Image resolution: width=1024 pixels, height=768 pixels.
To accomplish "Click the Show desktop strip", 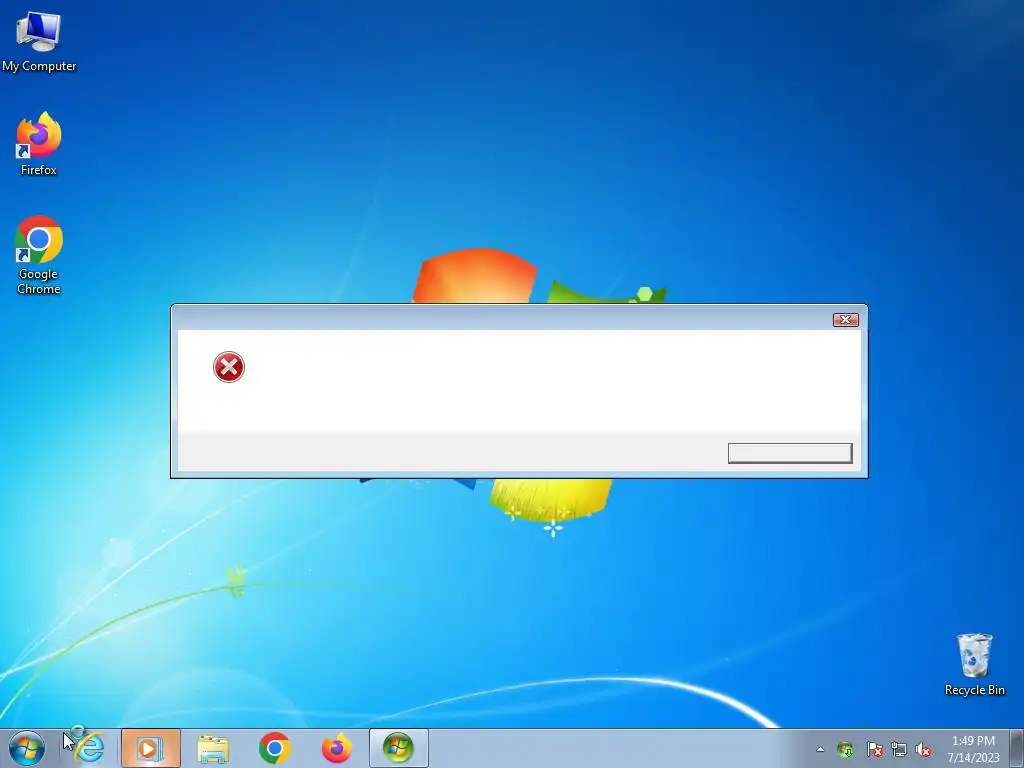I will [1017, 748].
